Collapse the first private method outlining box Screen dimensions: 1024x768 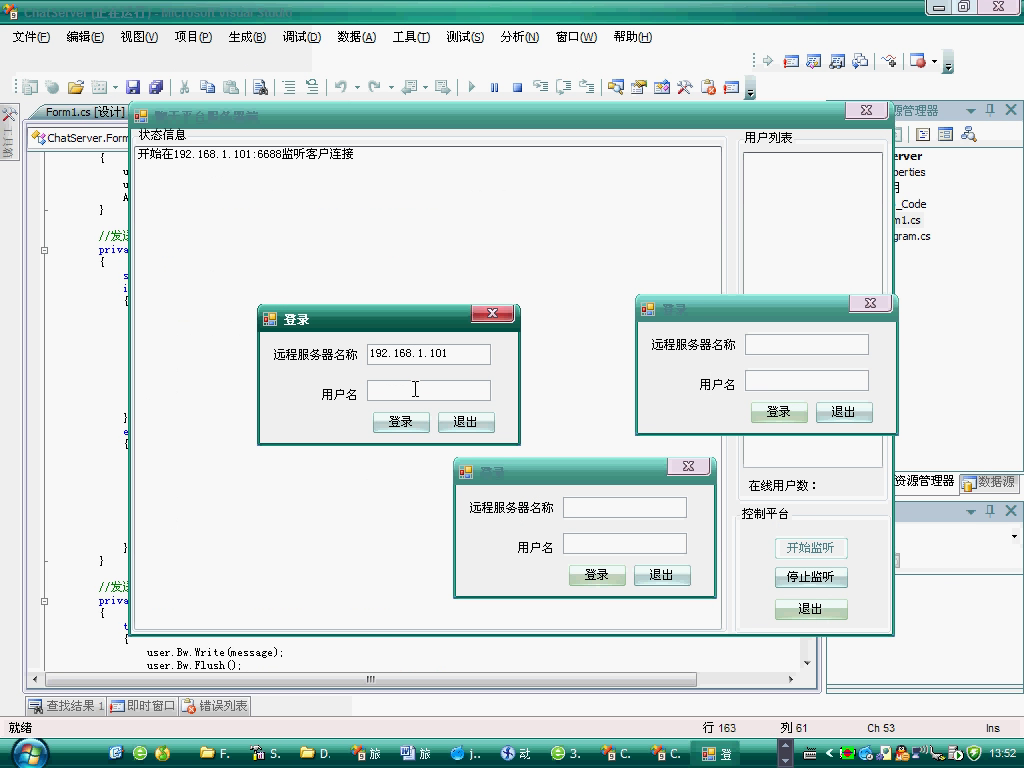(44, 250)
